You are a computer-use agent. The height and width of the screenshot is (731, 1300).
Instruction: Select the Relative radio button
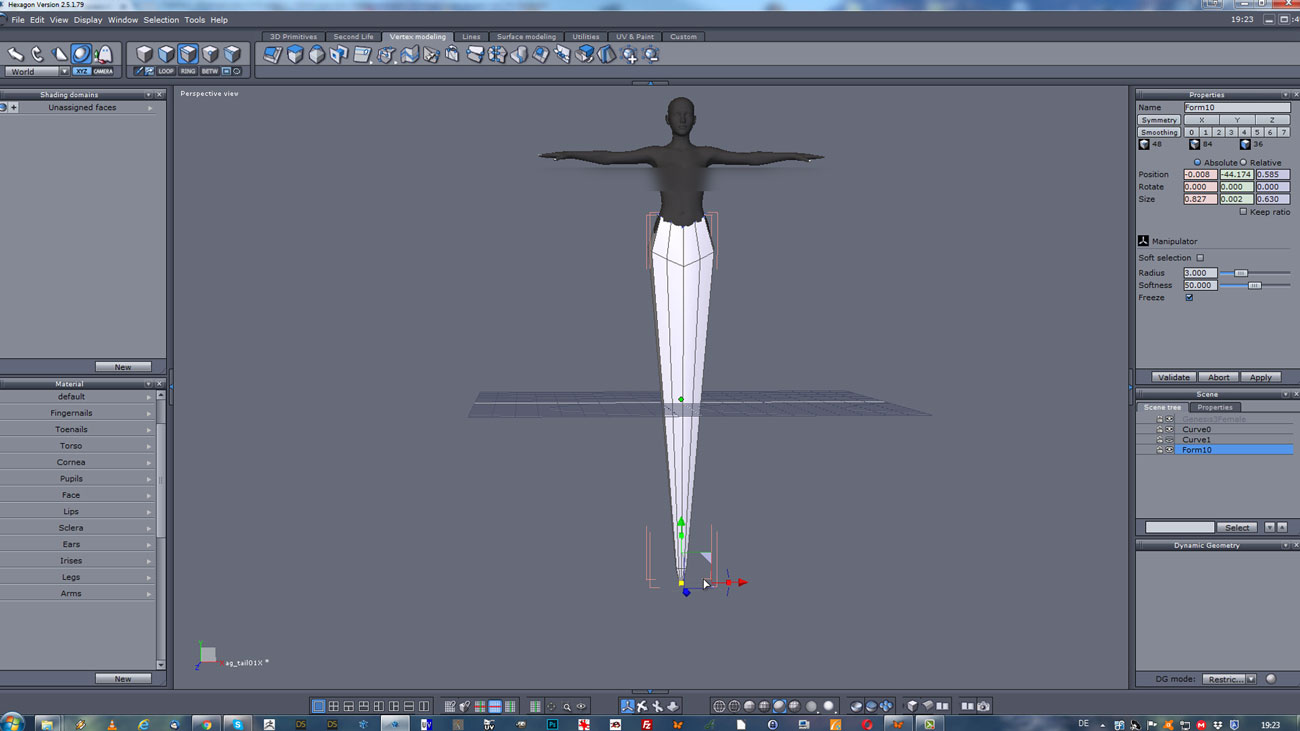pos(1244,162)
